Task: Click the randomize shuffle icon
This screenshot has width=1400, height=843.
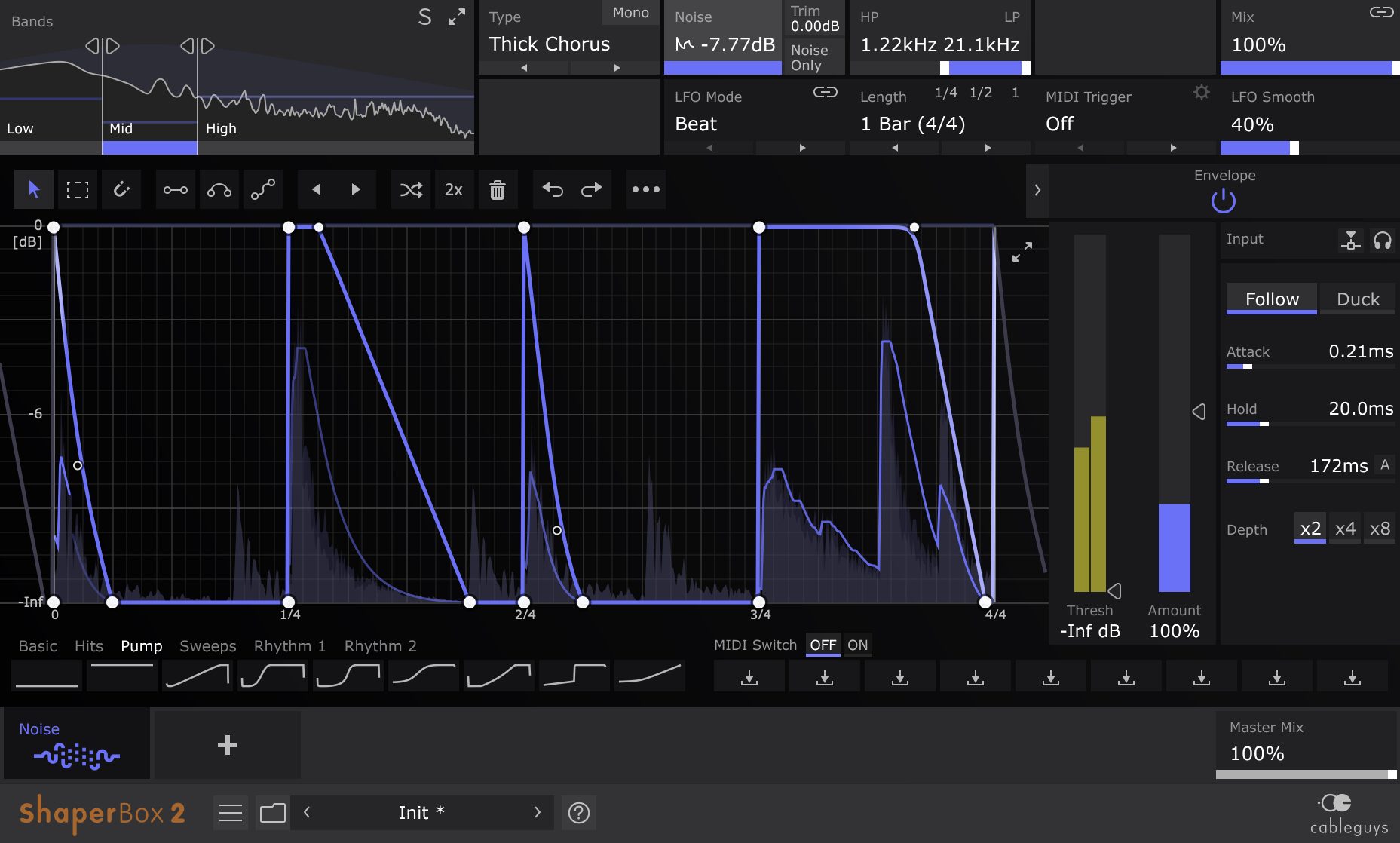Action: tap(411, 189)
